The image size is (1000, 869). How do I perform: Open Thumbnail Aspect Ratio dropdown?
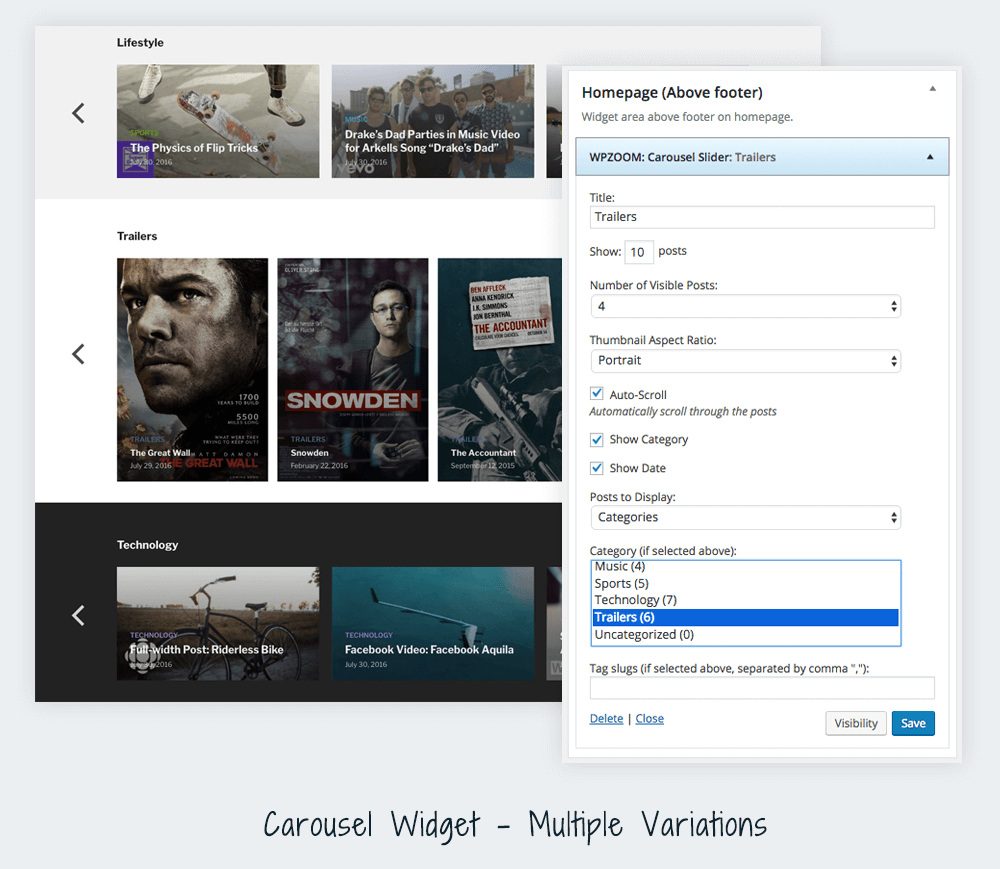(x=745, y=361)
